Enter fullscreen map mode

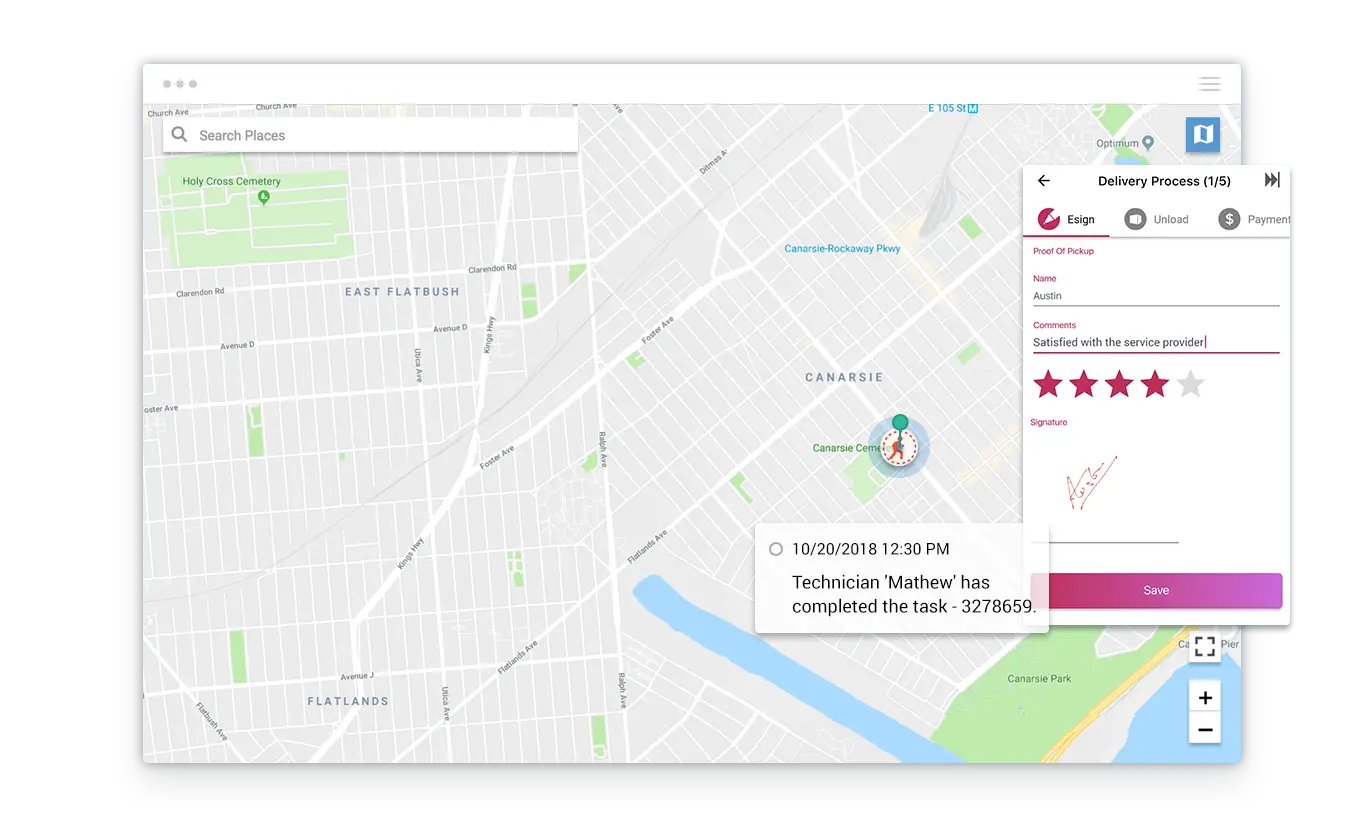(1204, 646)
